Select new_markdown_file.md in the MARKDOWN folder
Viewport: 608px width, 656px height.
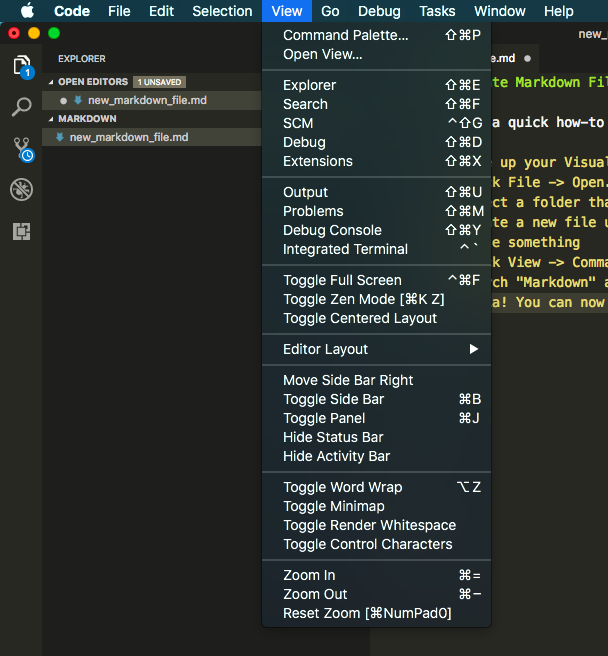[x=128, y=137]
